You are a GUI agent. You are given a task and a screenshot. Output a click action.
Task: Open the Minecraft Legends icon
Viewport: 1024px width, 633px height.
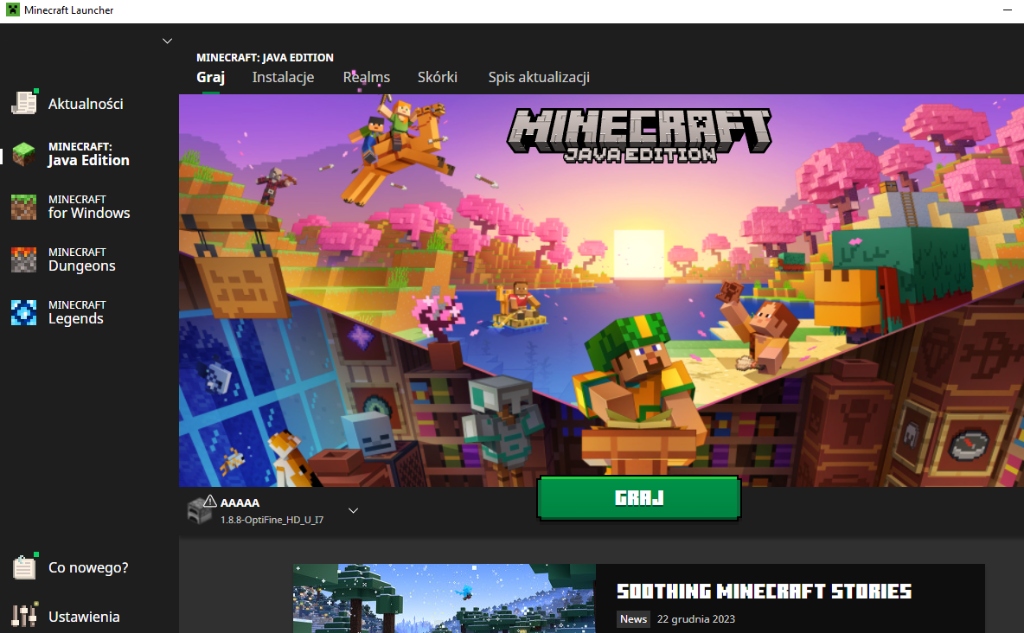tap(24, 312)
